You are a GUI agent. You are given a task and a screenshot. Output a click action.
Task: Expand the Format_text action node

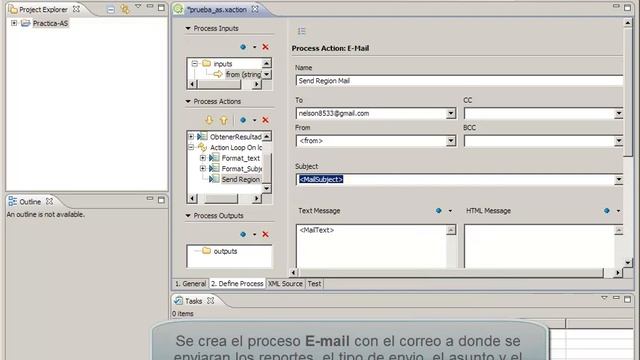coord(203,158)
